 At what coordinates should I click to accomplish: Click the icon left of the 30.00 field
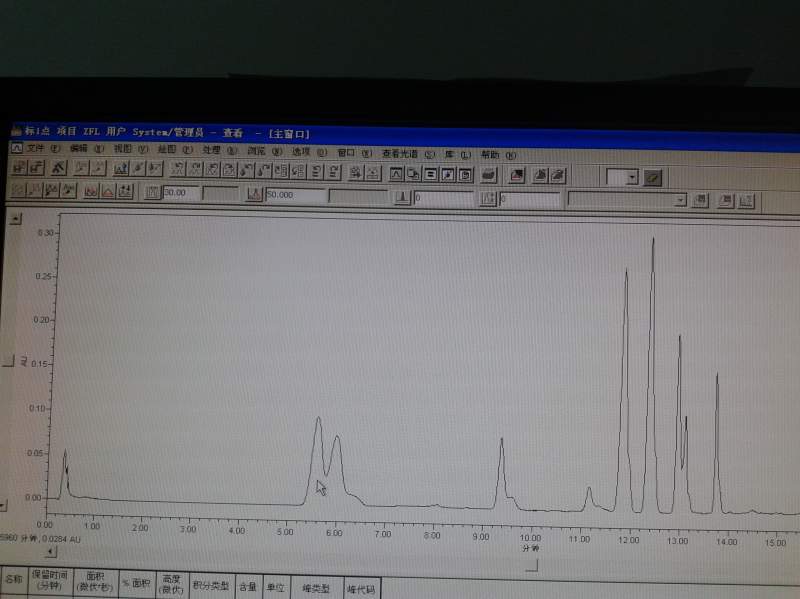pyautogui.click(x=153, y=193)
